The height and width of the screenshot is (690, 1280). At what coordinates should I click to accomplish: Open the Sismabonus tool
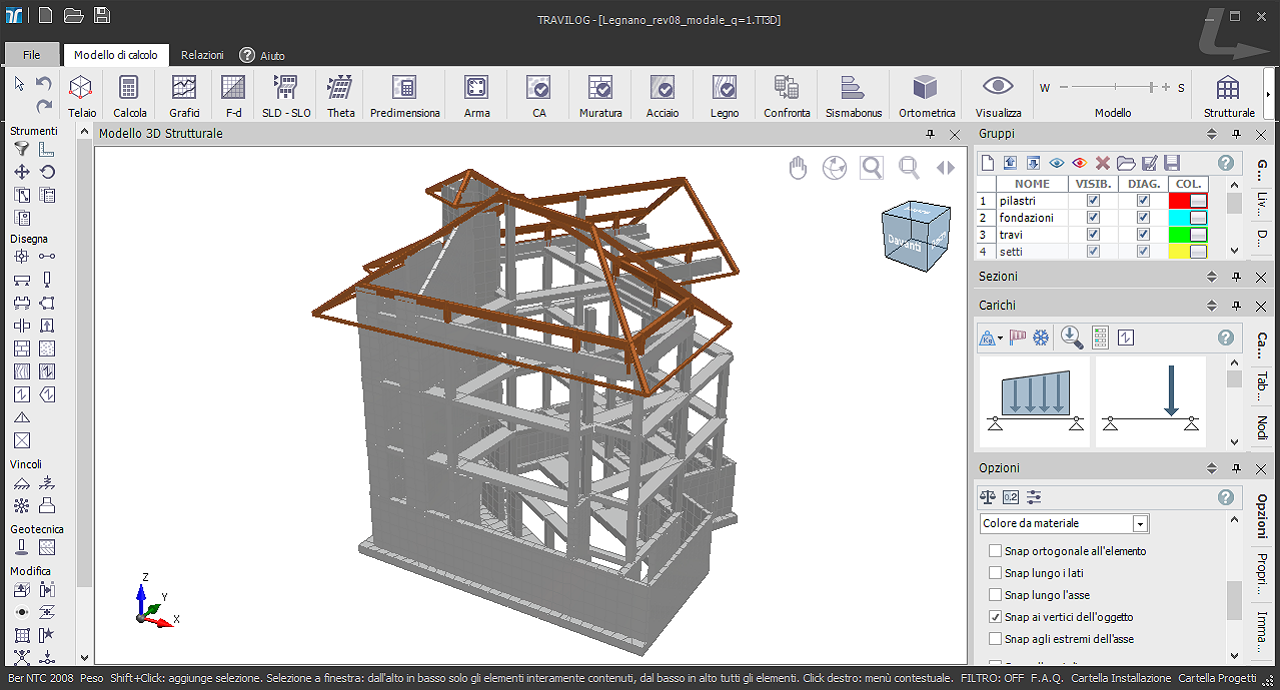point(853,96)
